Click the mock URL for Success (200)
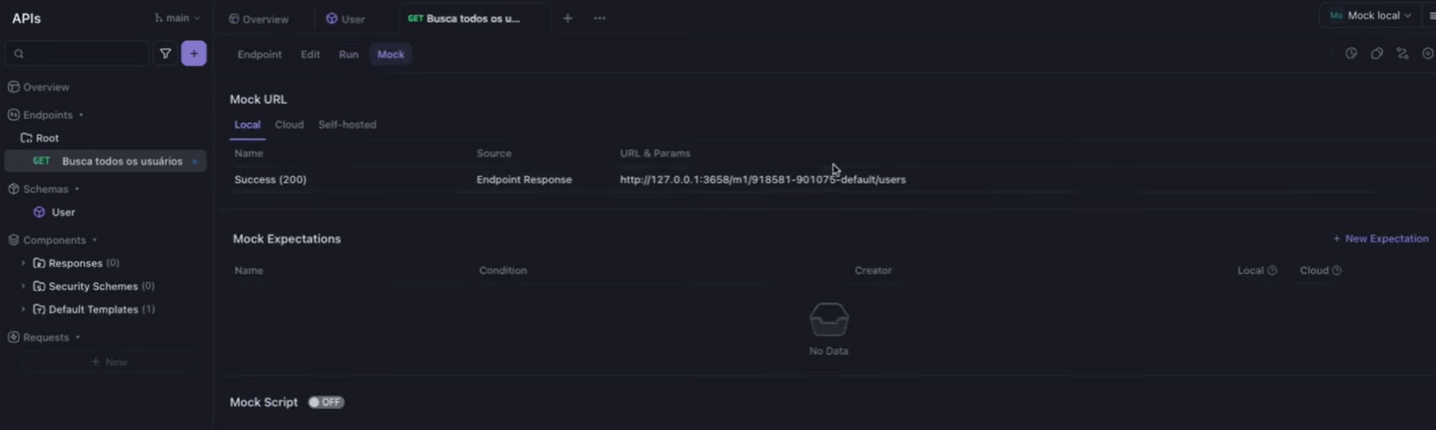The image size is (1436, 430). click(762, 180)
